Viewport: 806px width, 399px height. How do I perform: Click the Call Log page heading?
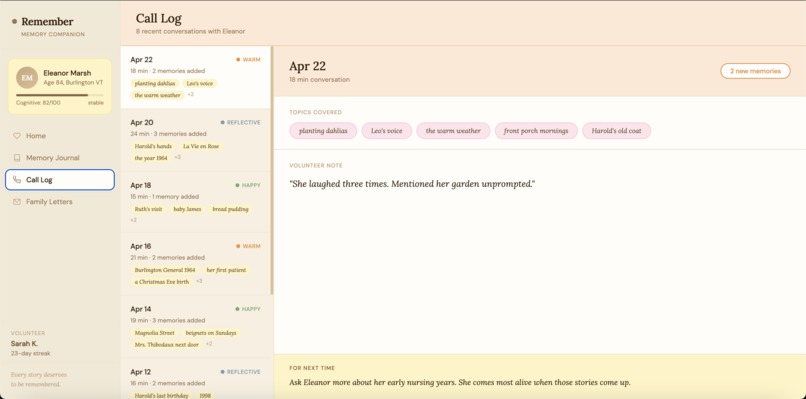pyautogui.click(x=159, y=19)
